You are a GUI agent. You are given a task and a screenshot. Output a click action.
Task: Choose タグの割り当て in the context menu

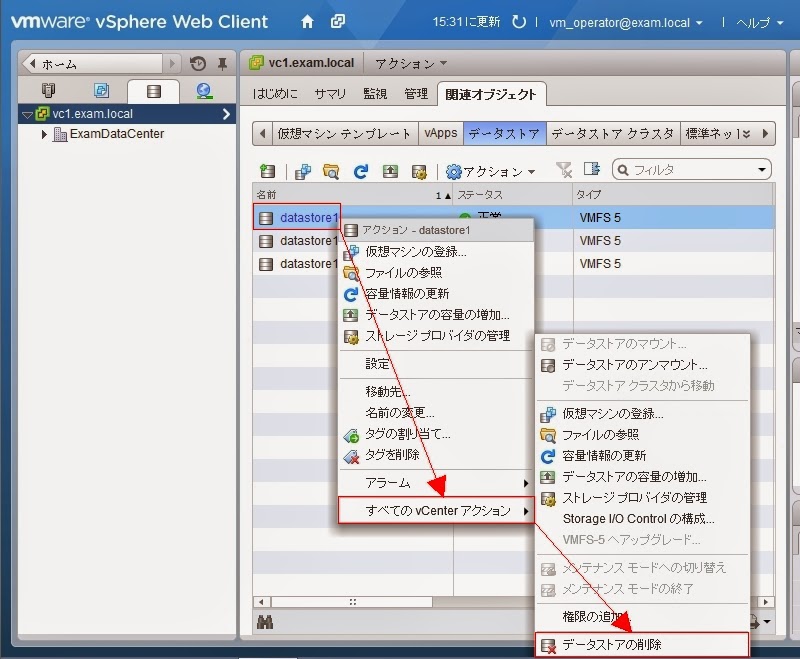[437, 434]
